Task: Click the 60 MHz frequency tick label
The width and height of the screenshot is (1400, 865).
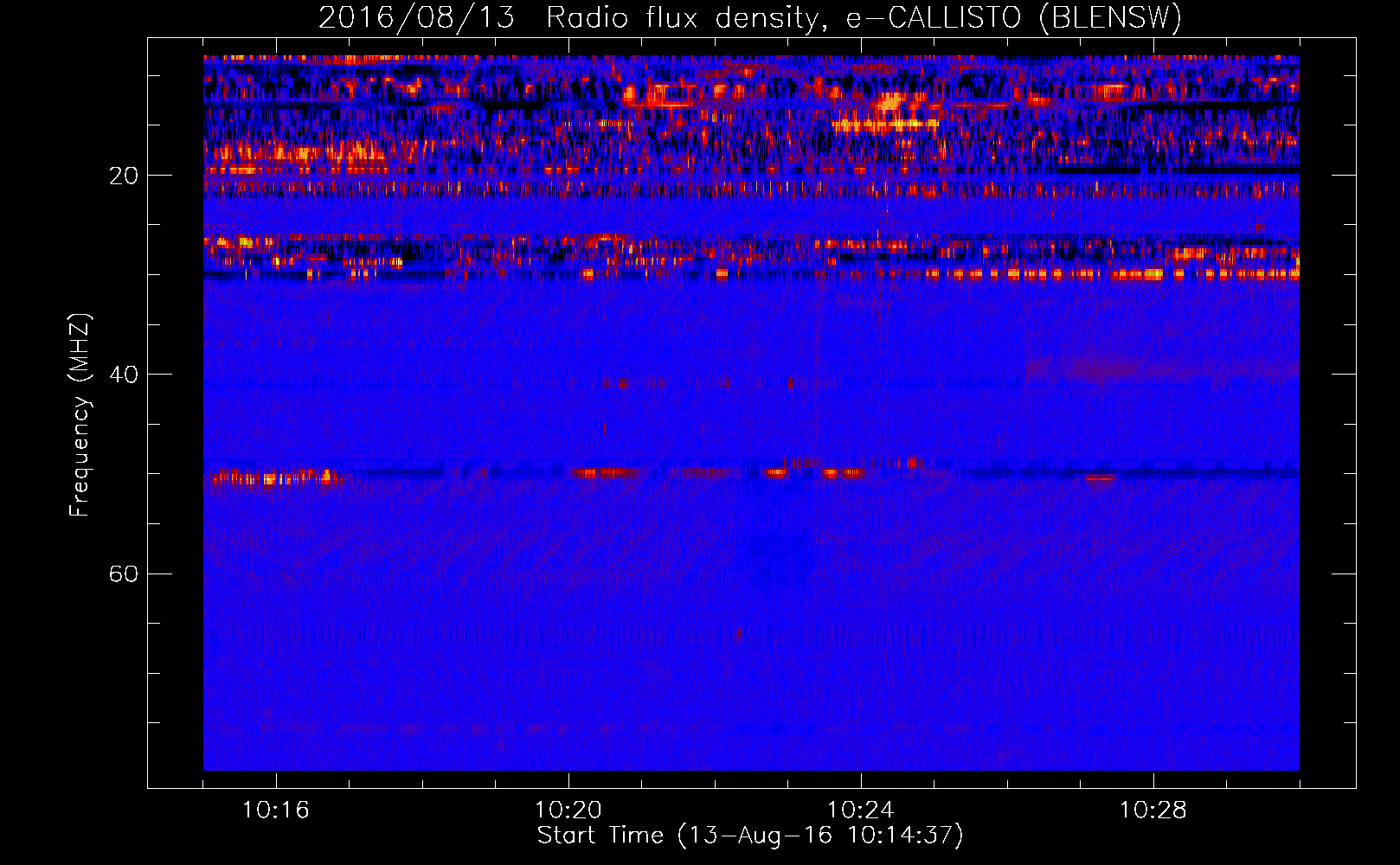Action: click(124, 573)
